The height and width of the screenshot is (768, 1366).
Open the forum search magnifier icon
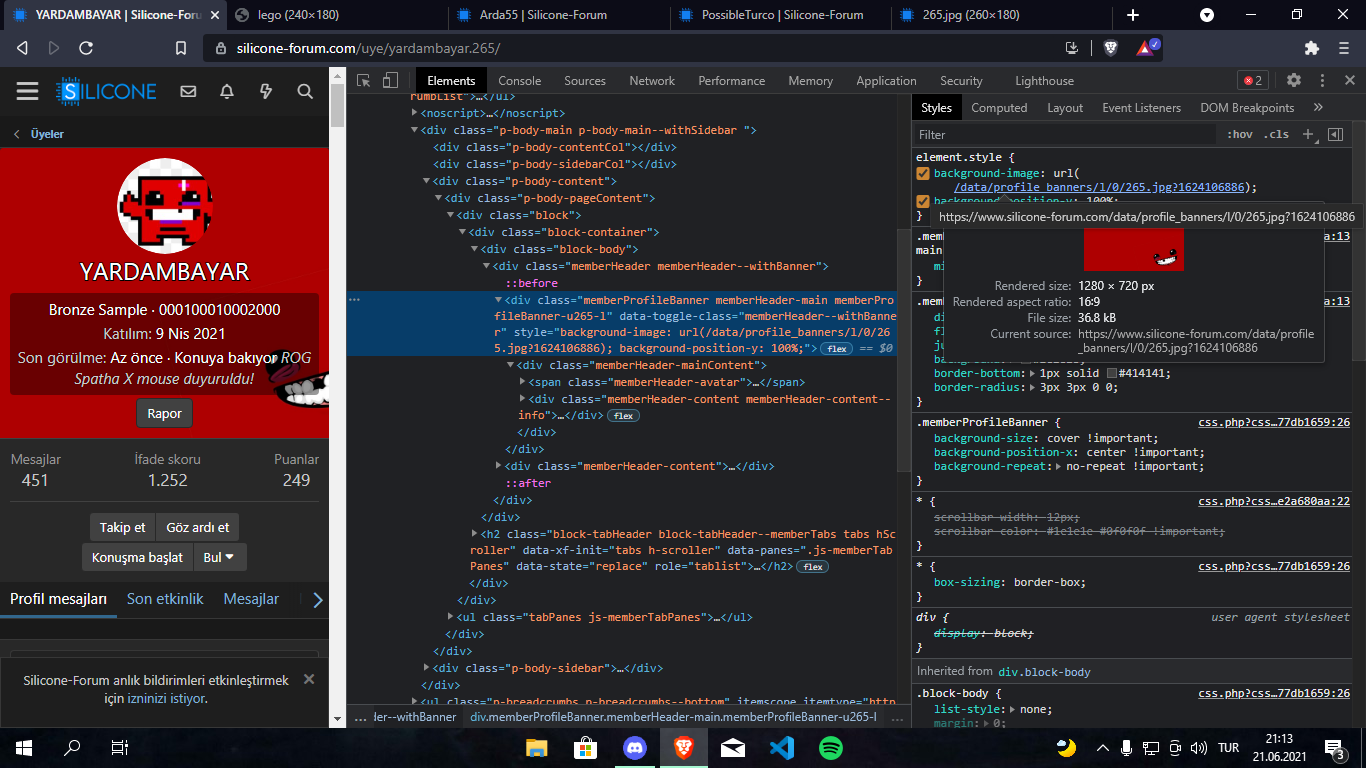(305, 92)
